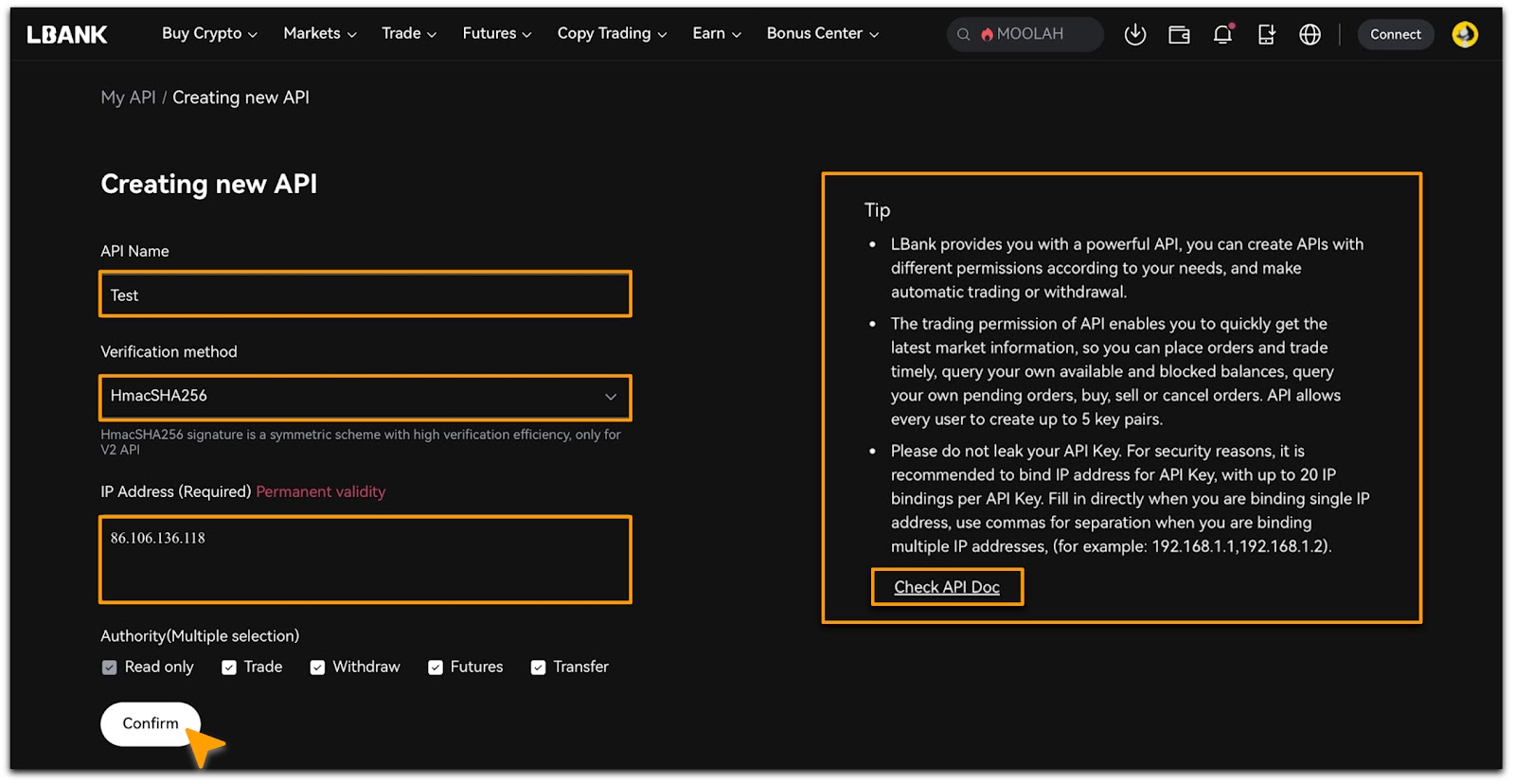This screenshot has height=784, width=1515.
Task: Toggle the Futures authority checkbox
Action: [436, 668]
